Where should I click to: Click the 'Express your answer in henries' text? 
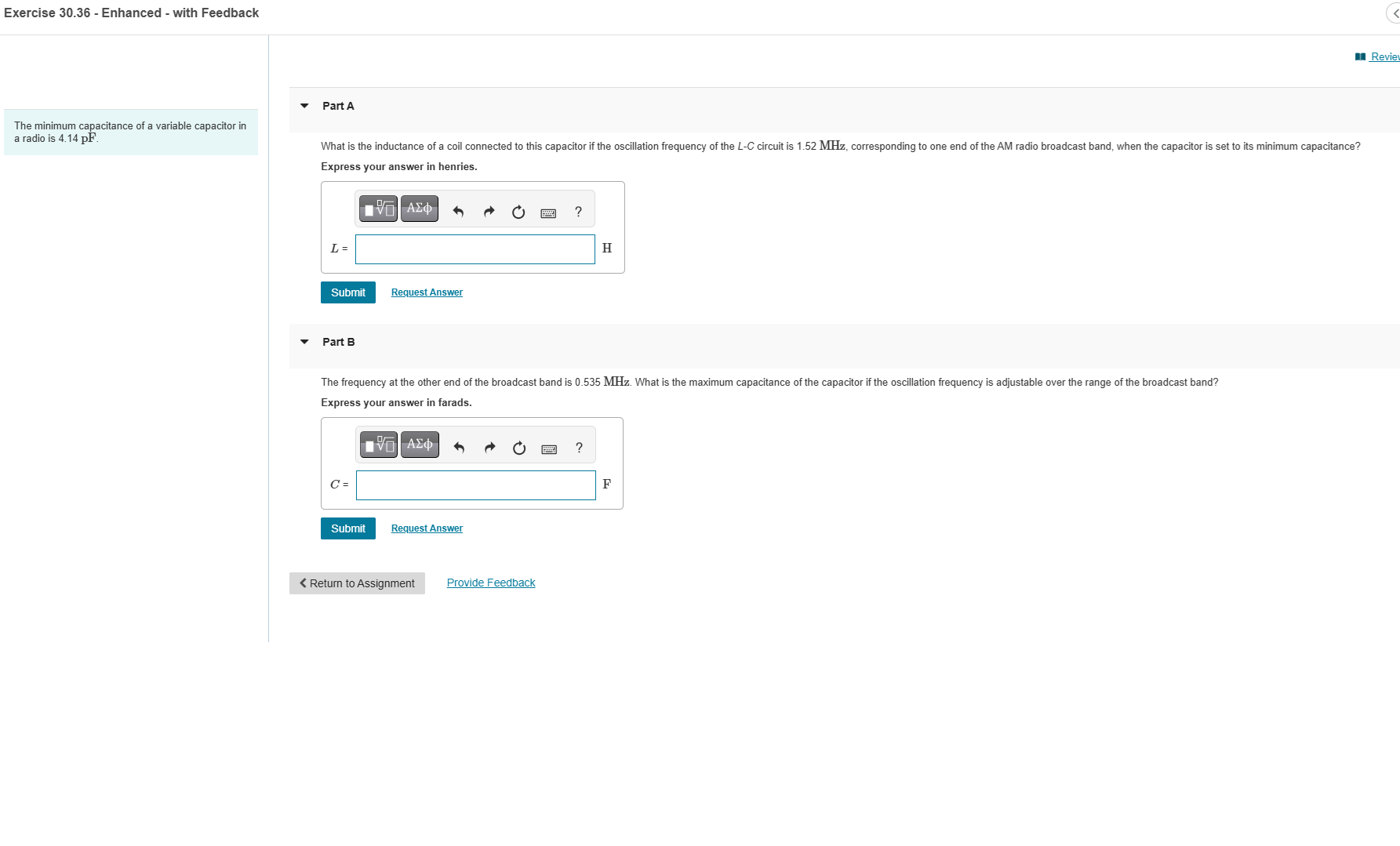(398, 166)
